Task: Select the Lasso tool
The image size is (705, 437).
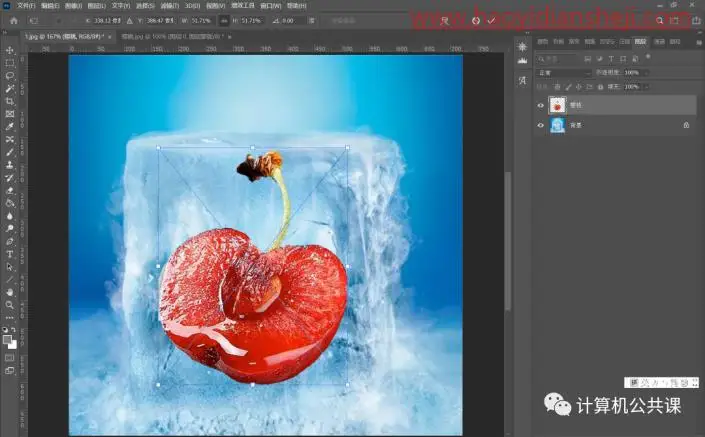Action: (9, 76)
